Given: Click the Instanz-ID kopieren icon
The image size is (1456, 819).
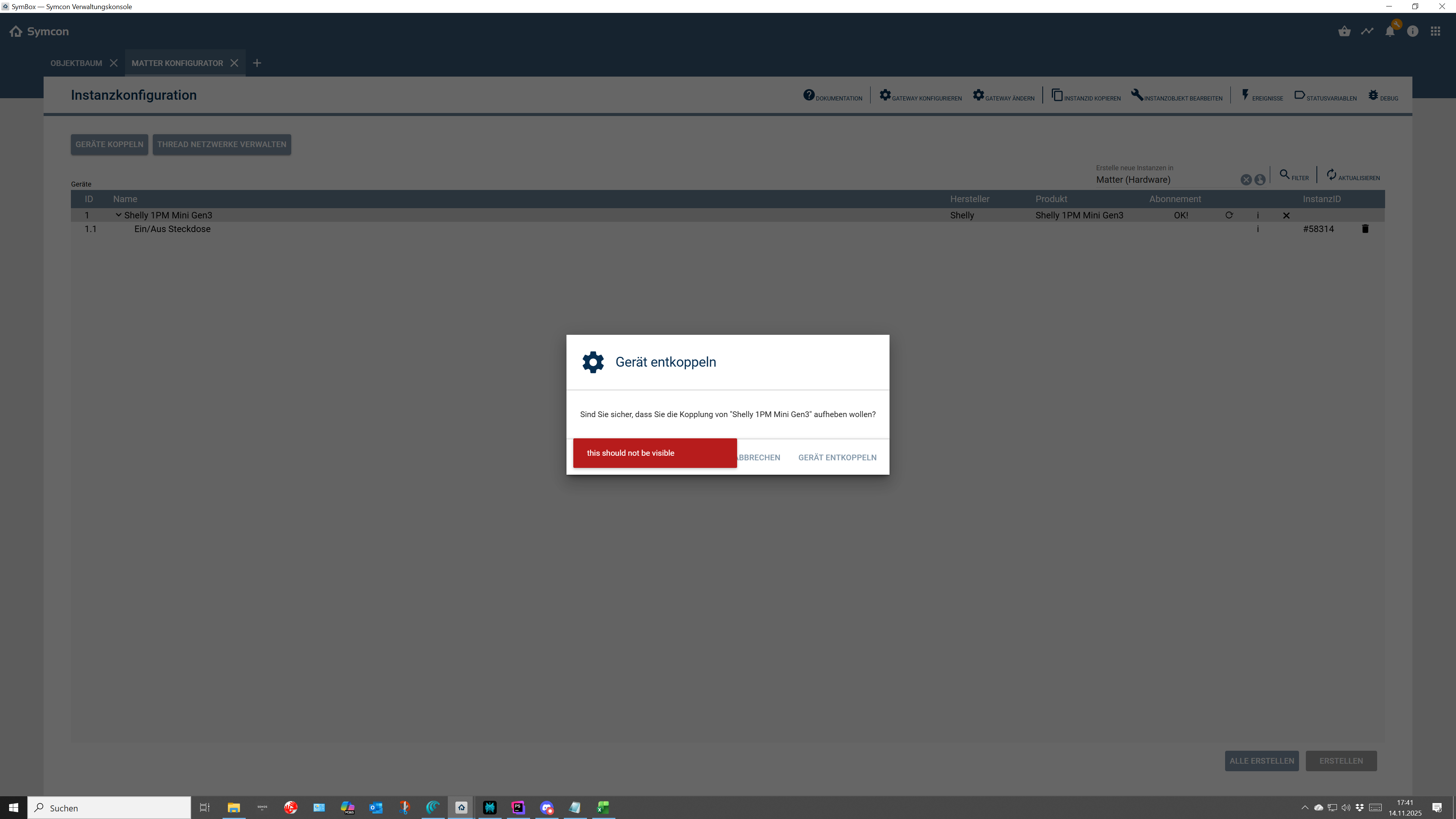Looking at the screenshot, I should [1057, 95].
